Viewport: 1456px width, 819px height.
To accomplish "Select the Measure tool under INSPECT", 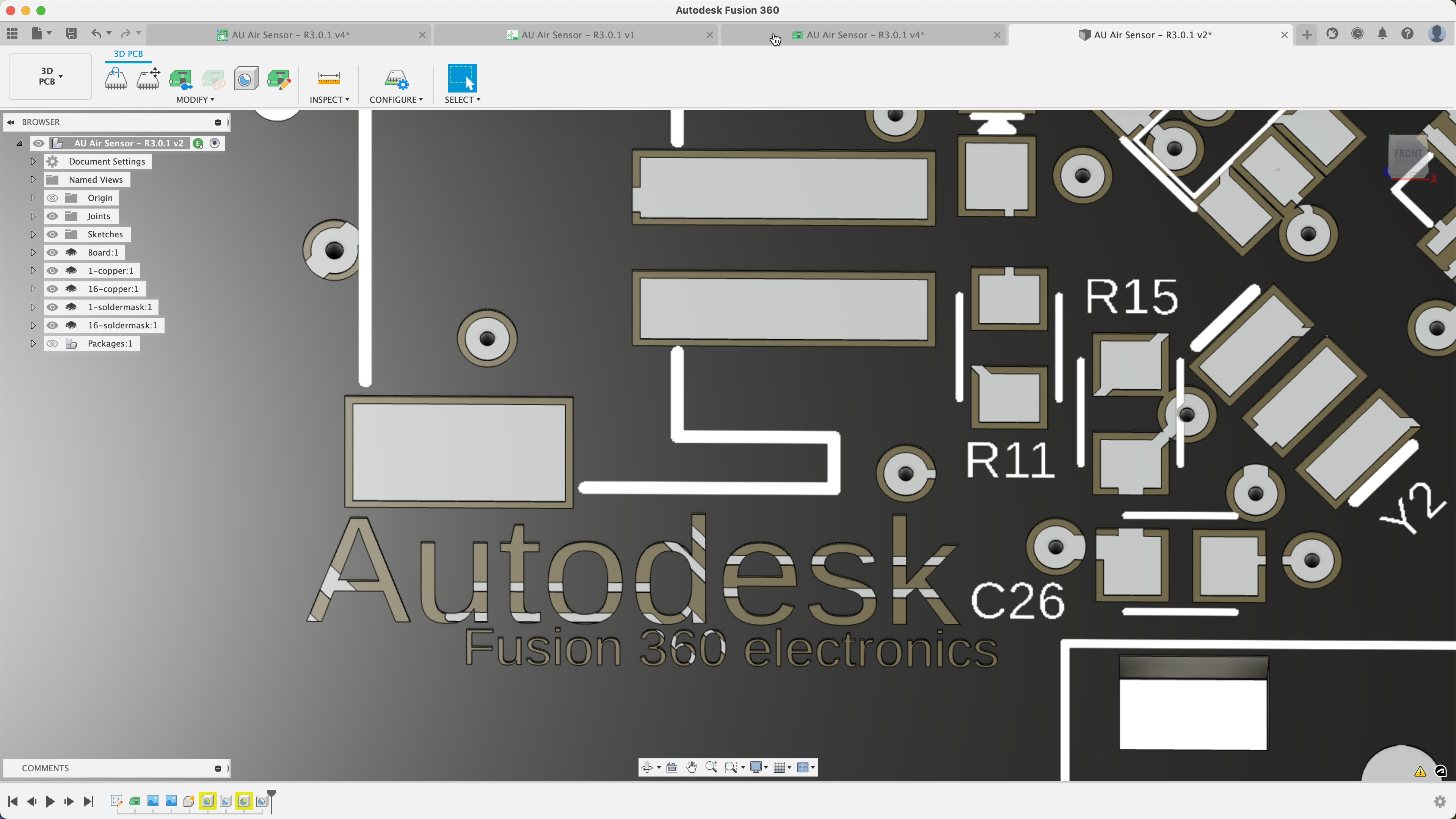I will (329, 79).
